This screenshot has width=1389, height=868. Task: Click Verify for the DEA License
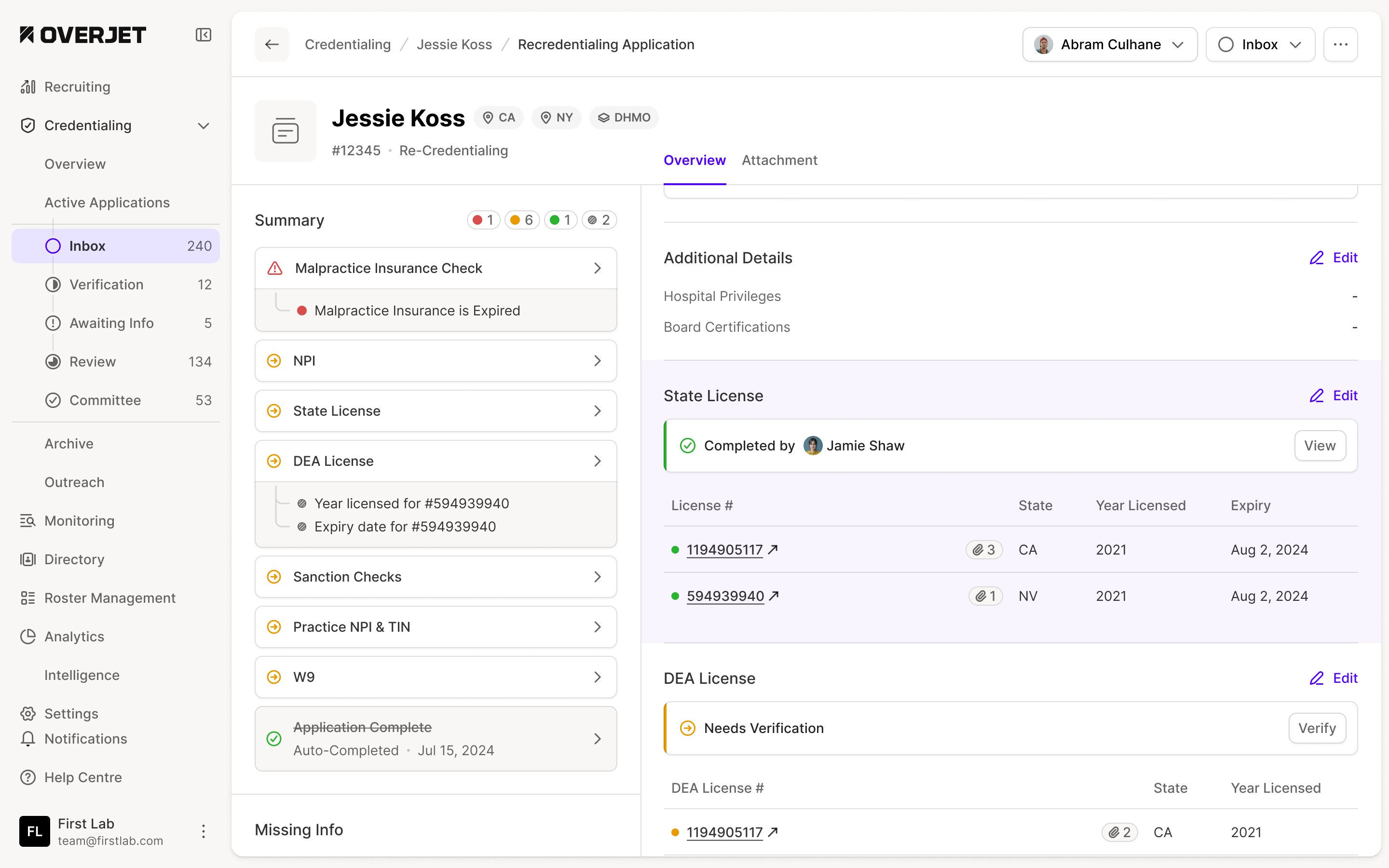[1317, 728]
